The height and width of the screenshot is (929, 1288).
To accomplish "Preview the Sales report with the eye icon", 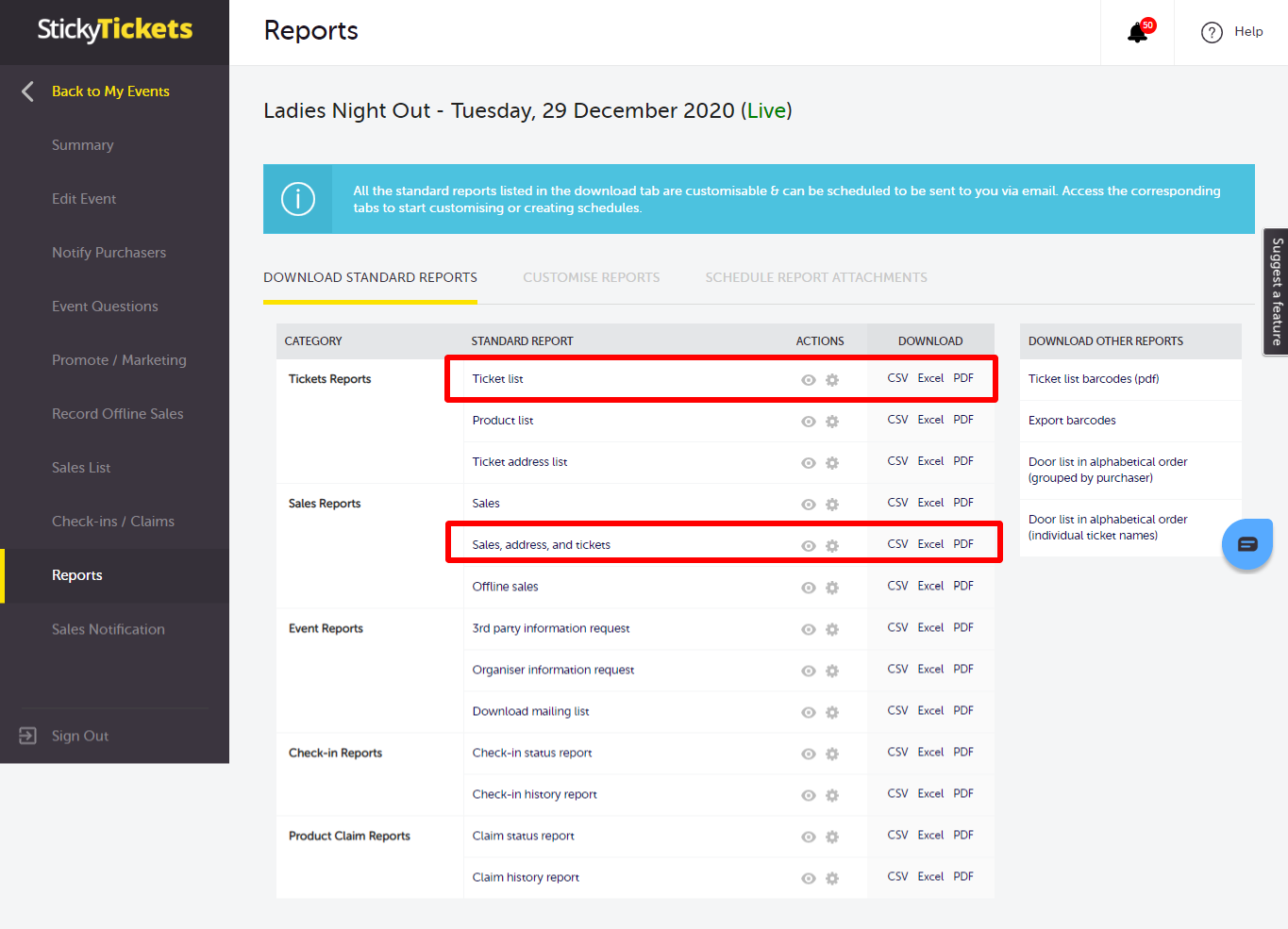I will click(x=809, y=504).
